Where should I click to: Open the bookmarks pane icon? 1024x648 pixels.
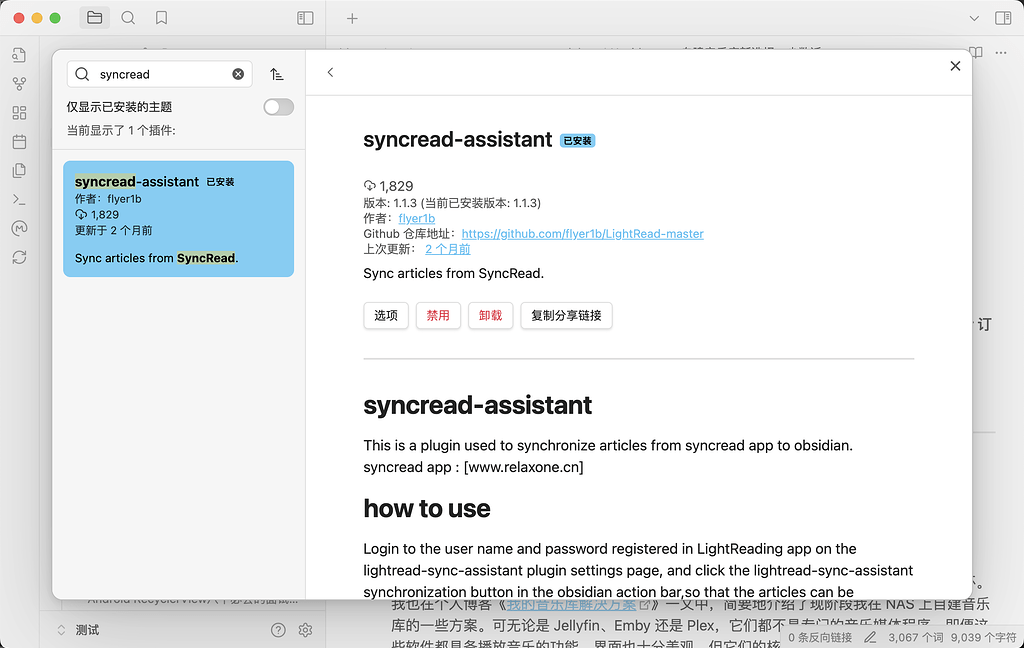[x=161, y=18]
